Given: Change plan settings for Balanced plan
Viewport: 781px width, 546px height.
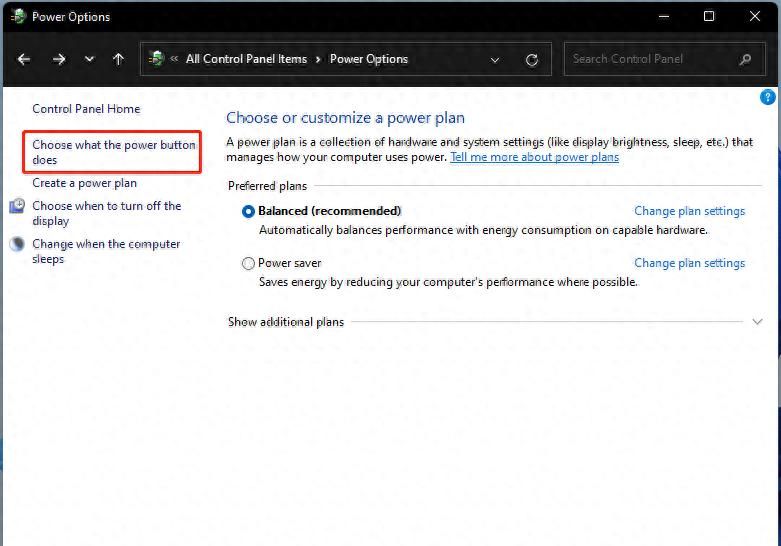Looking at the screenshot, I should (x=689, y=211).
